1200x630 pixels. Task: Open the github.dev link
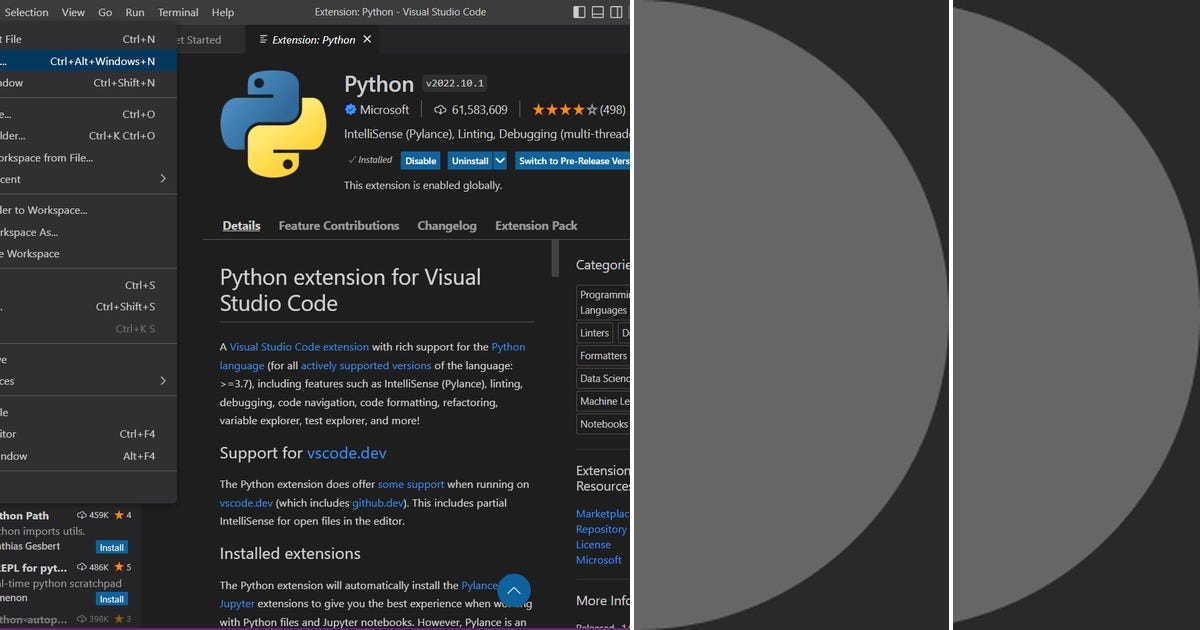(378, 503)
